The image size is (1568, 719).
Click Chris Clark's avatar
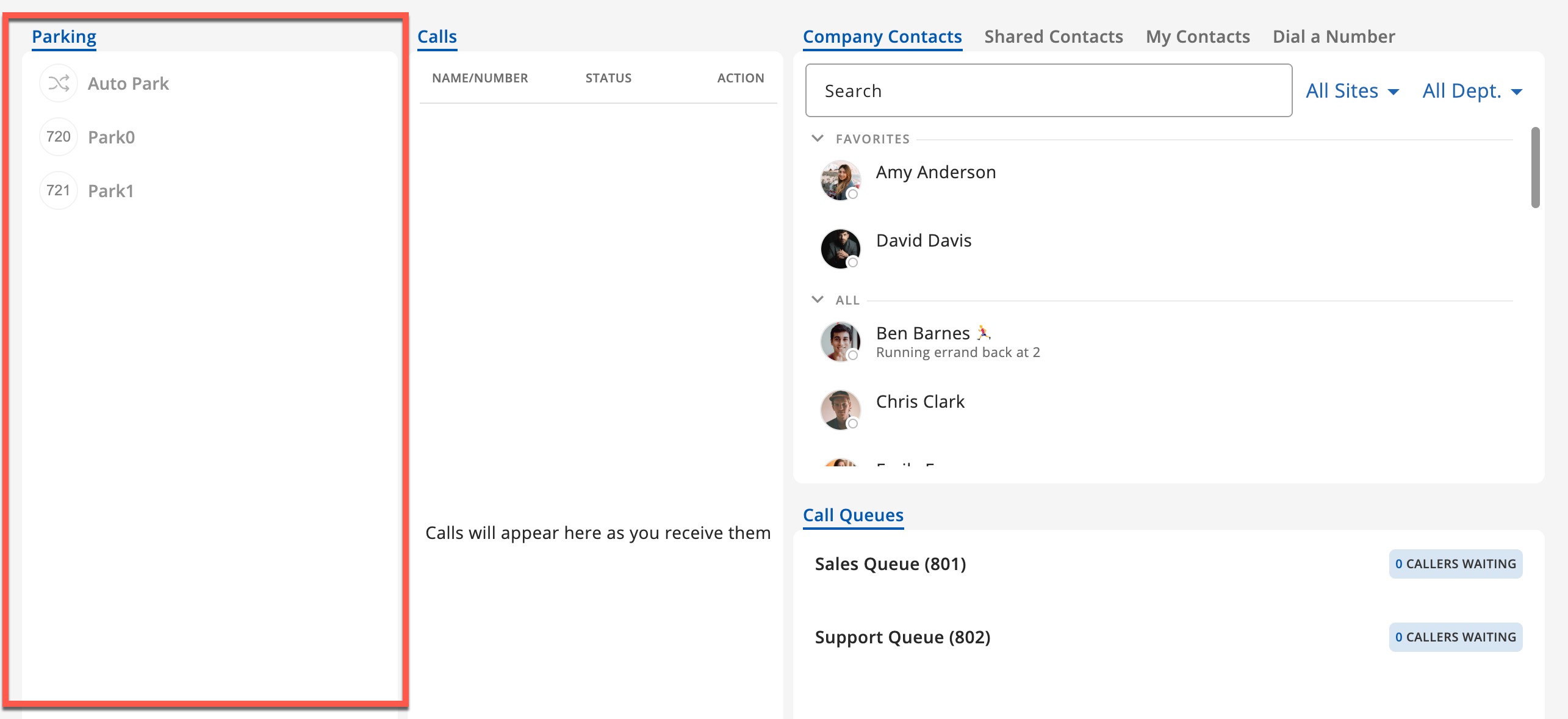tap(840, 410)
